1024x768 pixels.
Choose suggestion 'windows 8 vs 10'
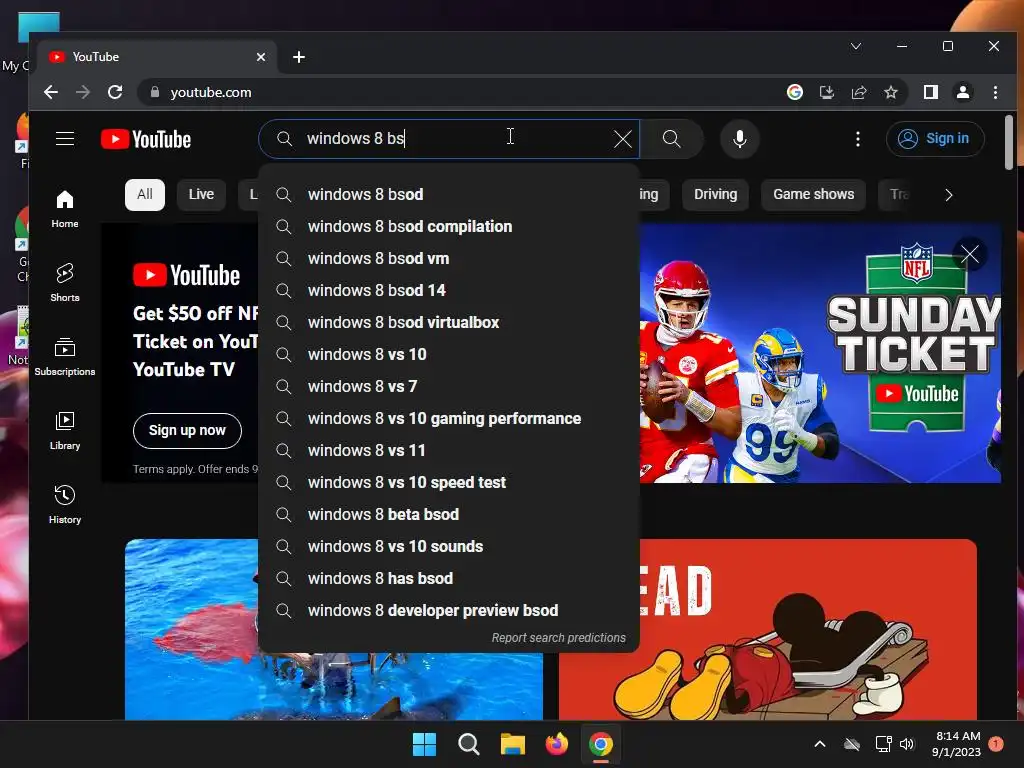point(449,355)
